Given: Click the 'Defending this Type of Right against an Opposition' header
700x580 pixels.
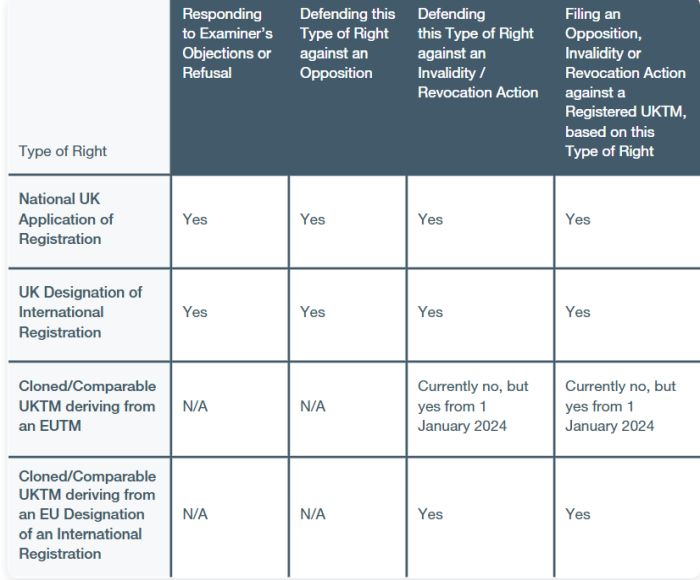Looking at the screenshot, I should click(347, 43).
